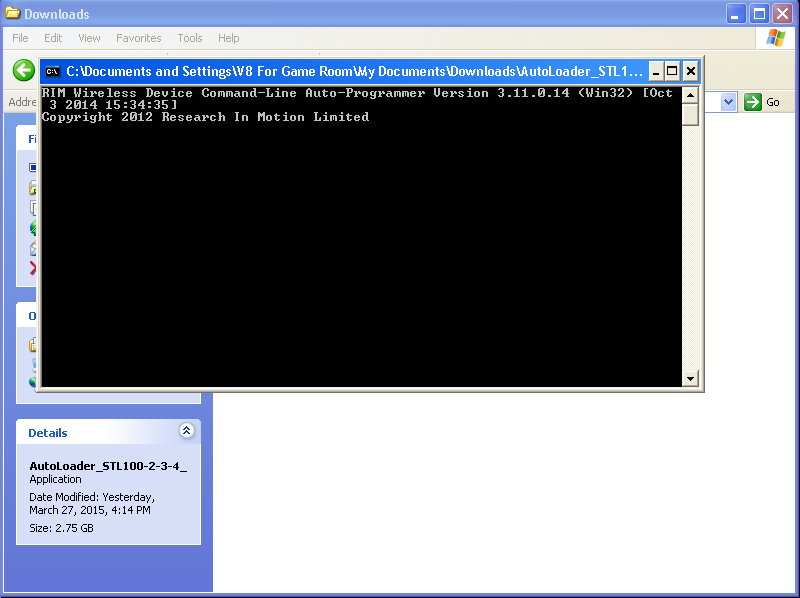Open the Help menu
Image resolution: width=800 pixels, height=598 pixels.
tap(228, 38)
